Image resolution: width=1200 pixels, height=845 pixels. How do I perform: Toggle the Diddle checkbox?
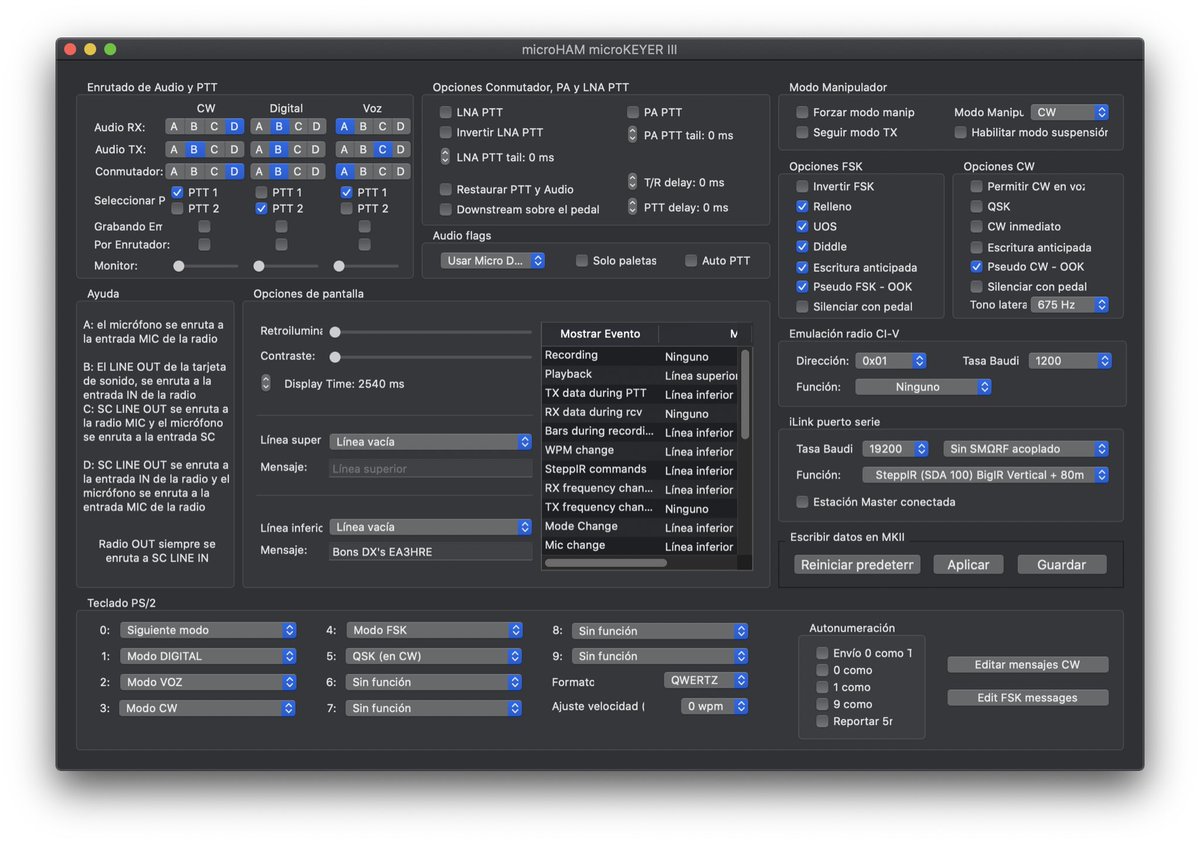802,246
